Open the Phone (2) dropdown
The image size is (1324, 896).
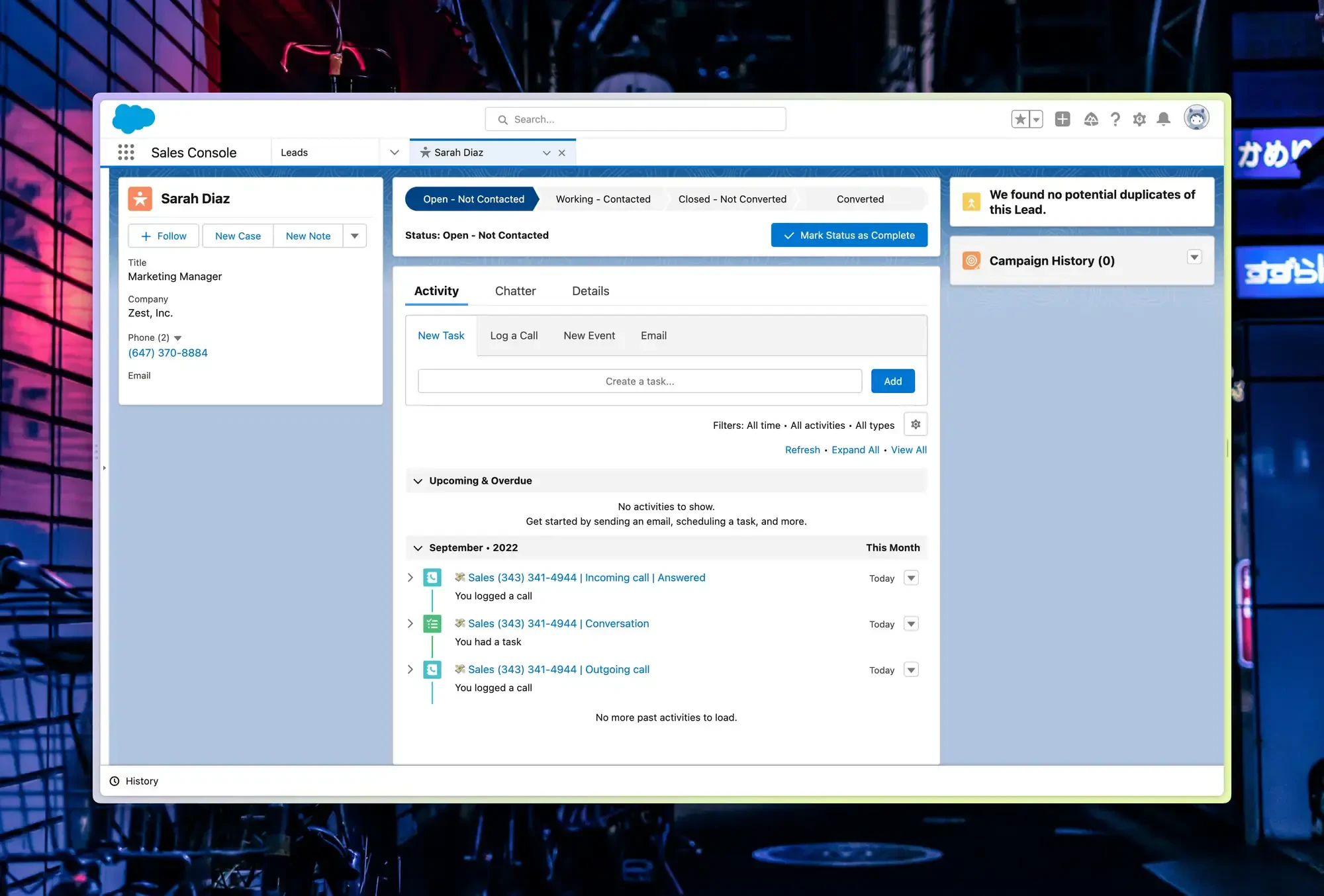179,337
